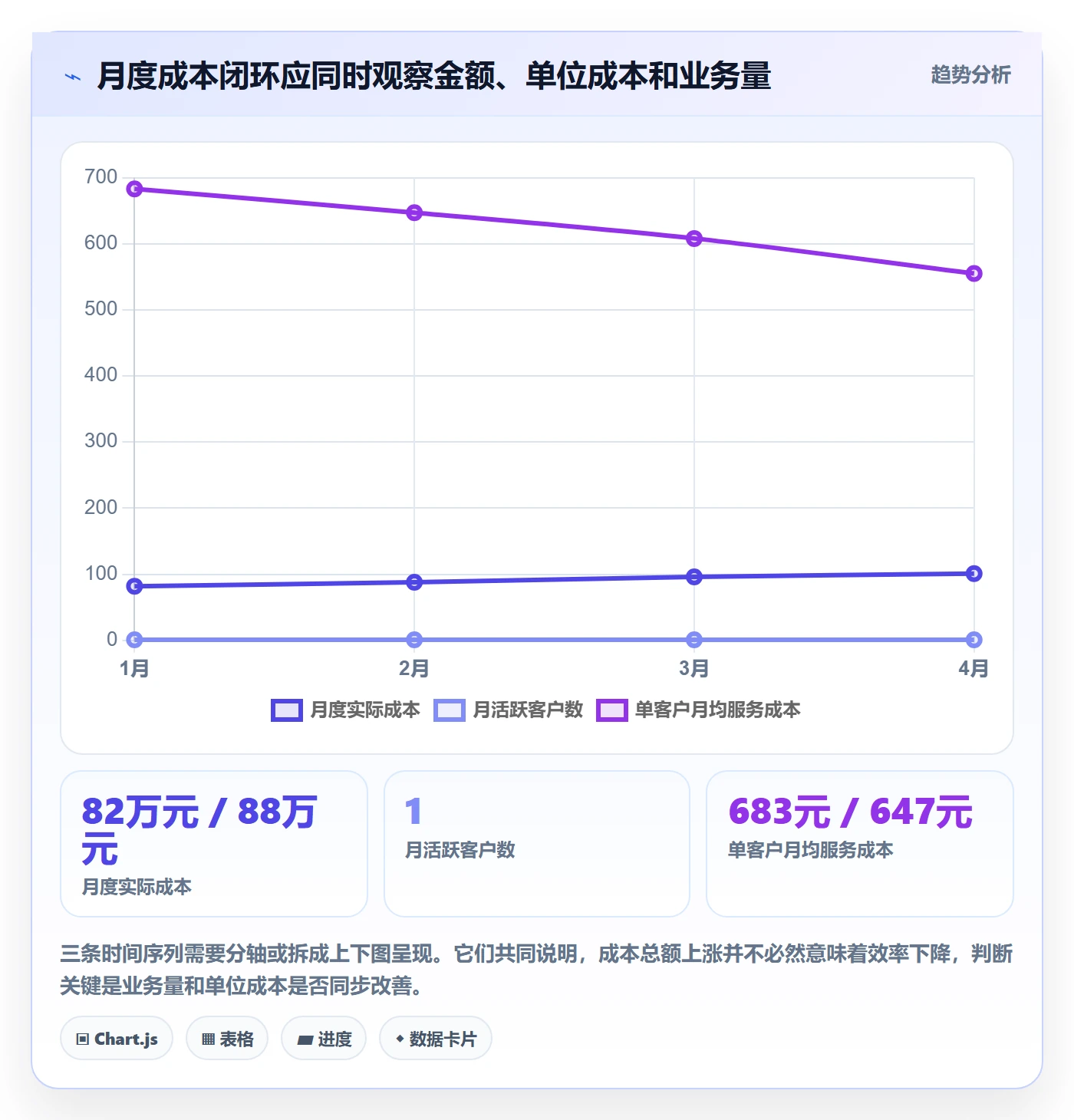
Task: Click the 4月 x-axis label
Action: [x=974, y=669]
